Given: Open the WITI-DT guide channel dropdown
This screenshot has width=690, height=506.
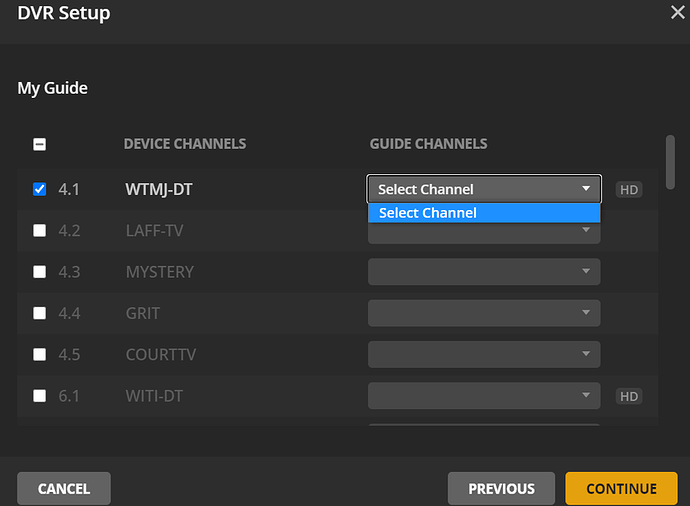Looking at the screenshot, I should tap(484, 395).
